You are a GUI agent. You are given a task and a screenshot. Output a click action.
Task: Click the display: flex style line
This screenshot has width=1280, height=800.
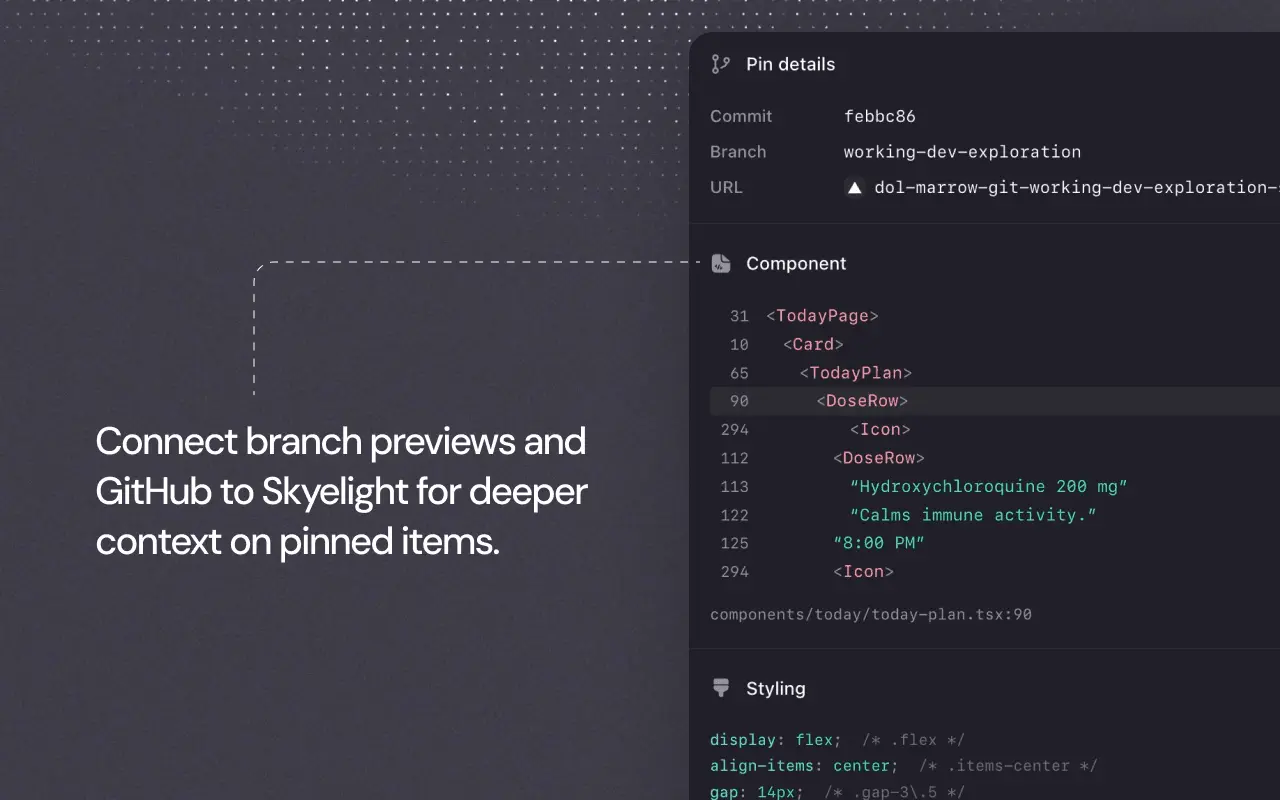point(837,740)
